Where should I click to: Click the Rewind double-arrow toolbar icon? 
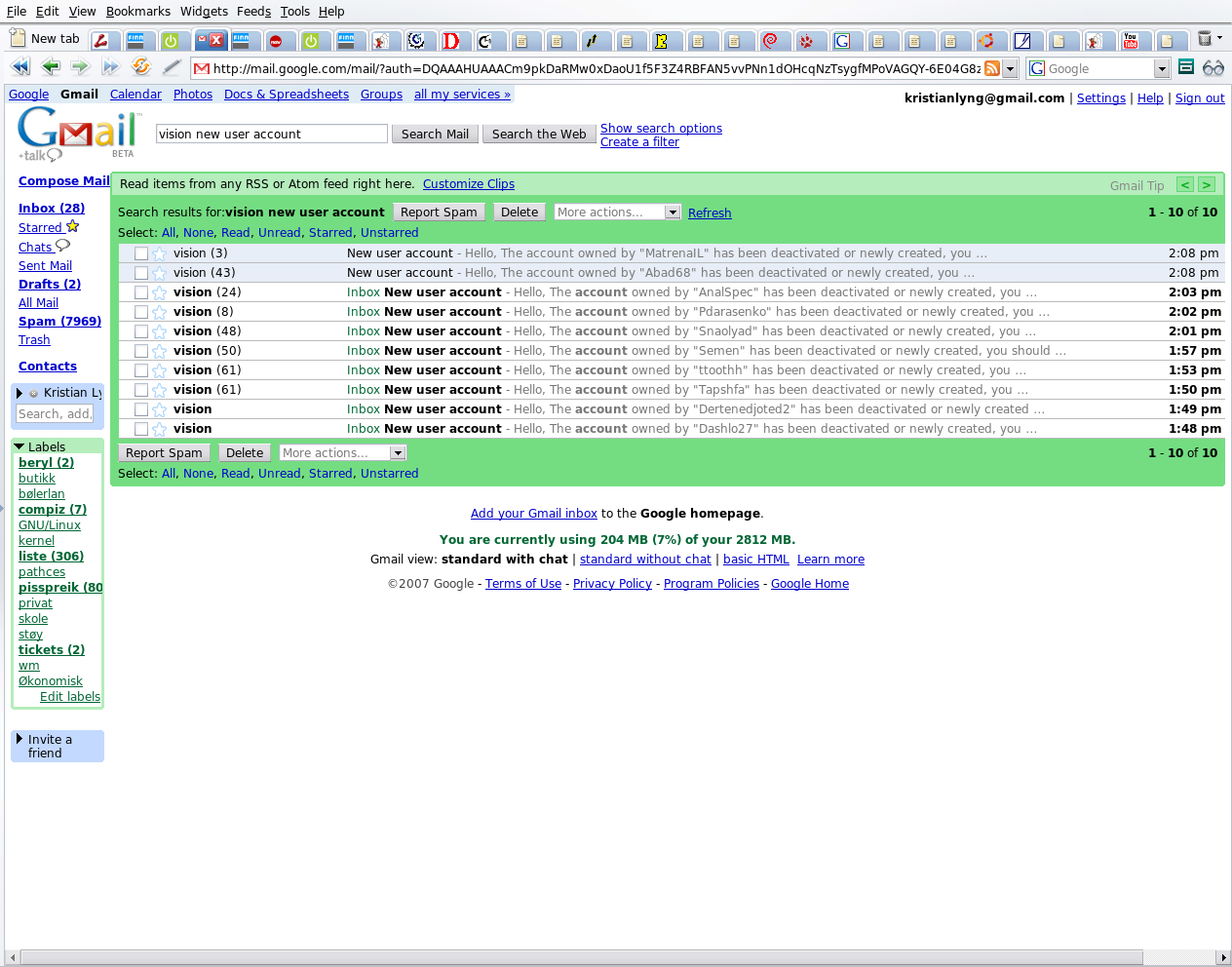(x=20, y=67)
